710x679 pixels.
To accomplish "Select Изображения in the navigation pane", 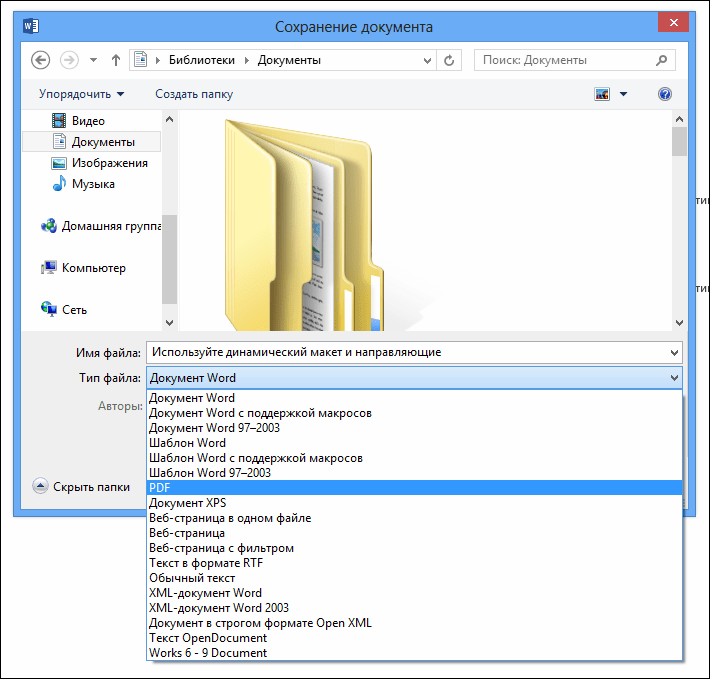I will click(110, 163).
